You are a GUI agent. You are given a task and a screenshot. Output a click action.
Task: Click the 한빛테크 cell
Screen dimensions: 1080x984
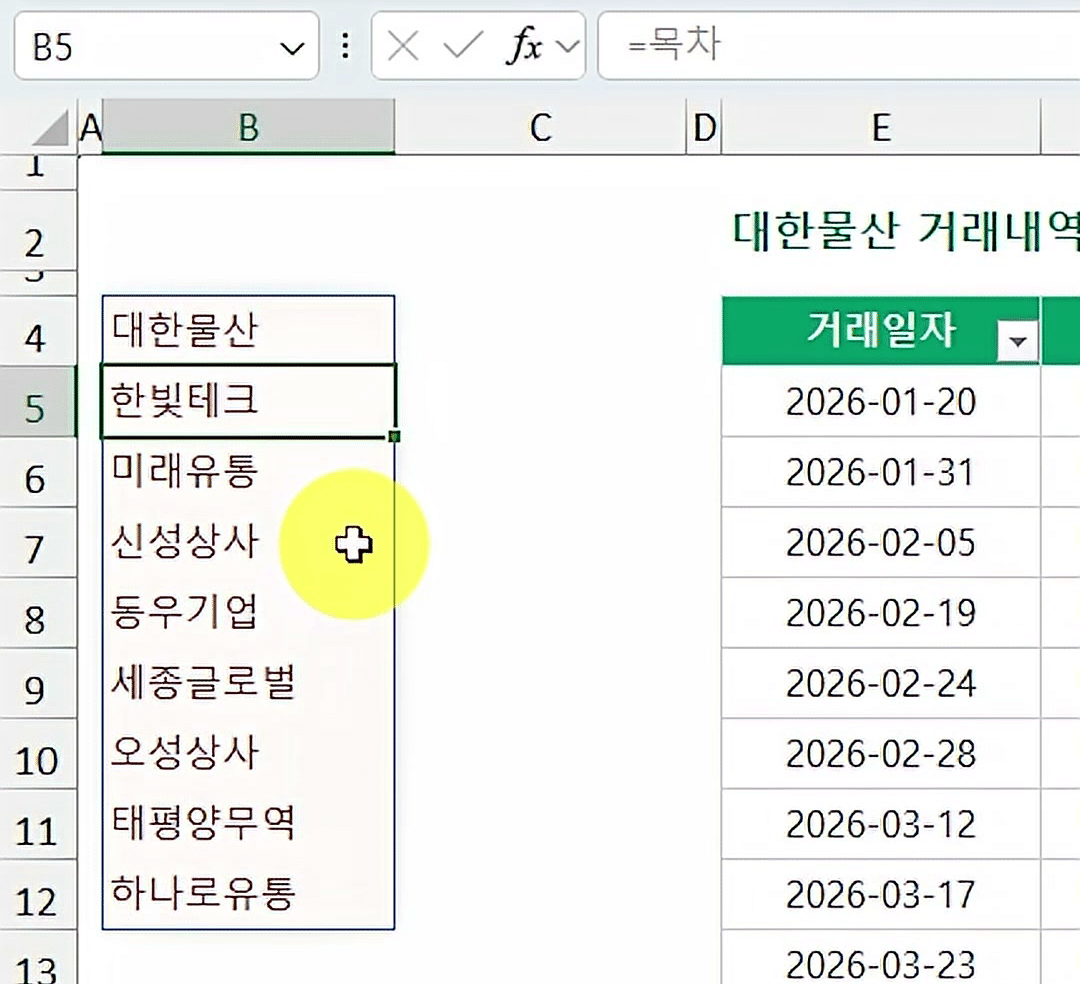click(x=249, y=401)
